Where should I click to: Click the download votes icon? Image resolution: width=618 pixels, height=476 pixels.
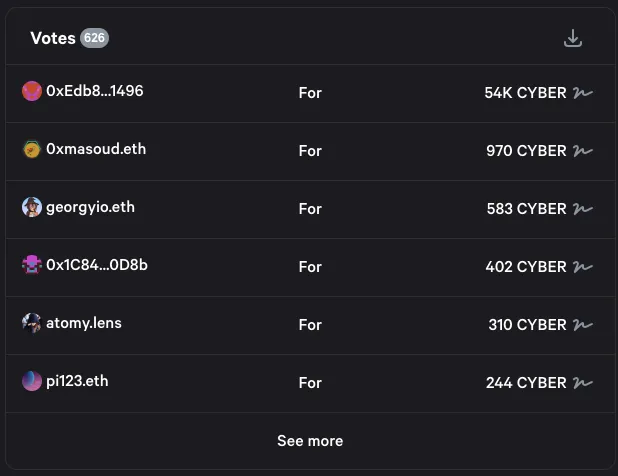point(572,38)
